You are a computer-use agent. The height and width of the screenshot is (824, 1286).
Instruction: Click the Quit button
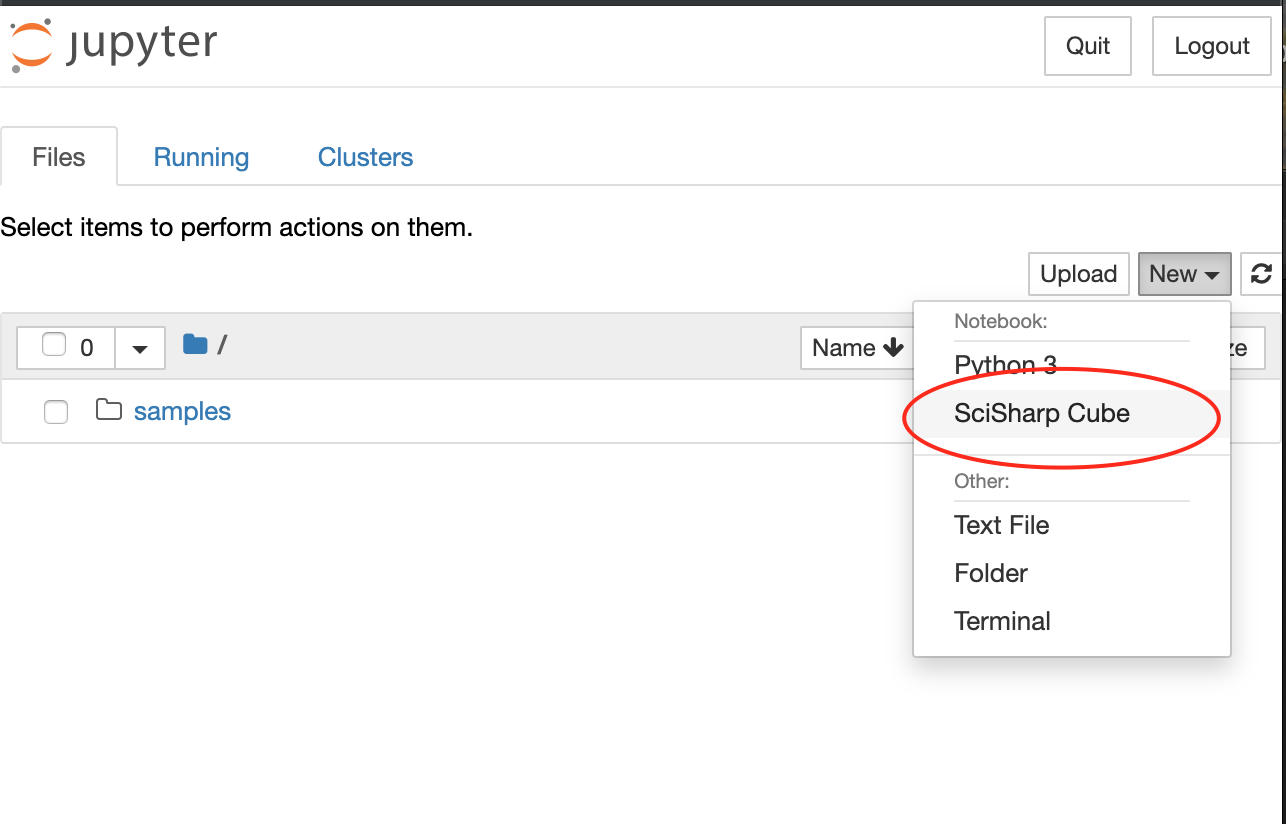coord(1088,46)
